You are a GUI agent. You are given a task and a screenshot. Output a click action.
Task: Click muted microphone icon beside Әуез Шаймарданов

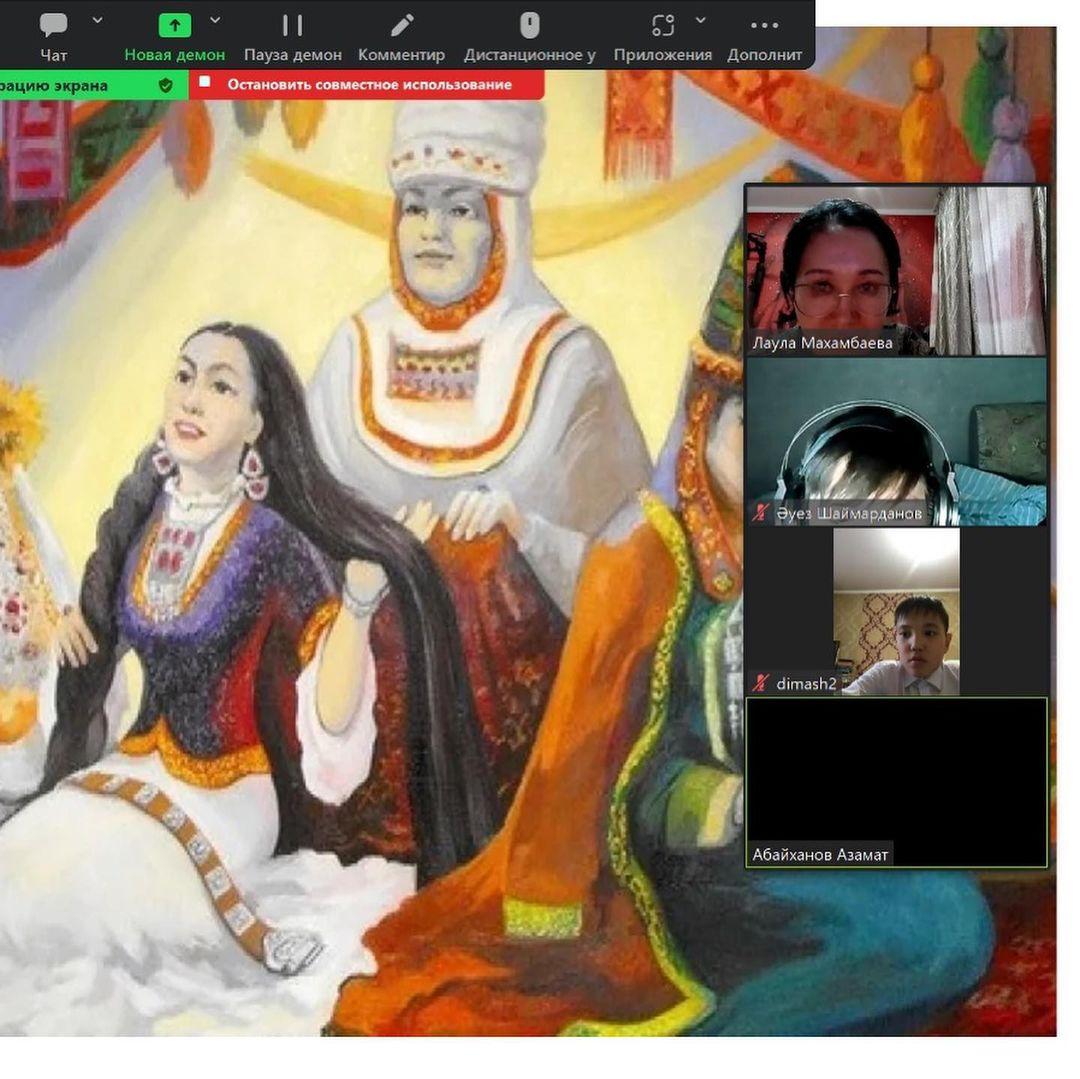(760, 513)
